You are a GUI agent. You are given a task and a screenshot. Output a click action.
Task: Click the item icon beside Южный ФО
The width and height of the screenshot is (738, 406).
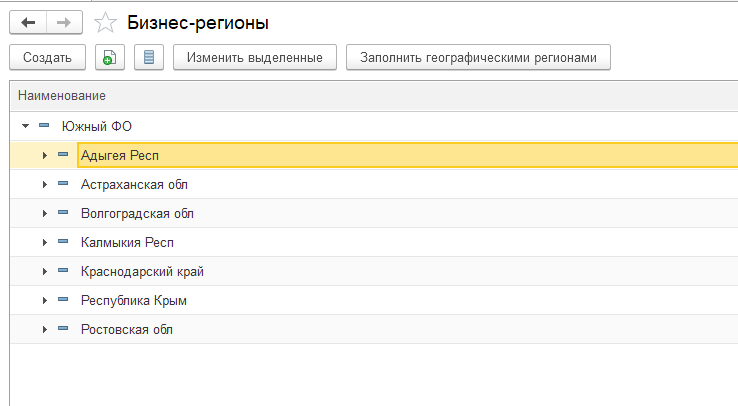click(x=44, y=126)
